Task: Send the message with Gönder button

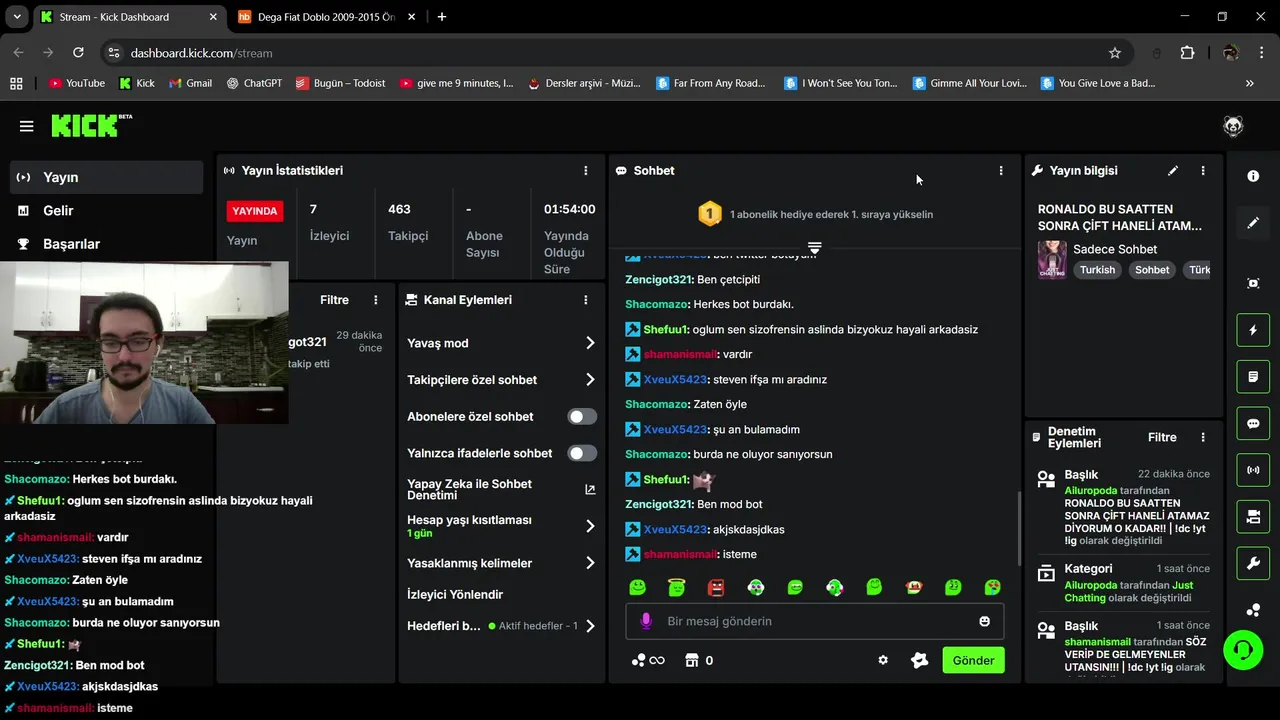Action: tap(973, 660)
